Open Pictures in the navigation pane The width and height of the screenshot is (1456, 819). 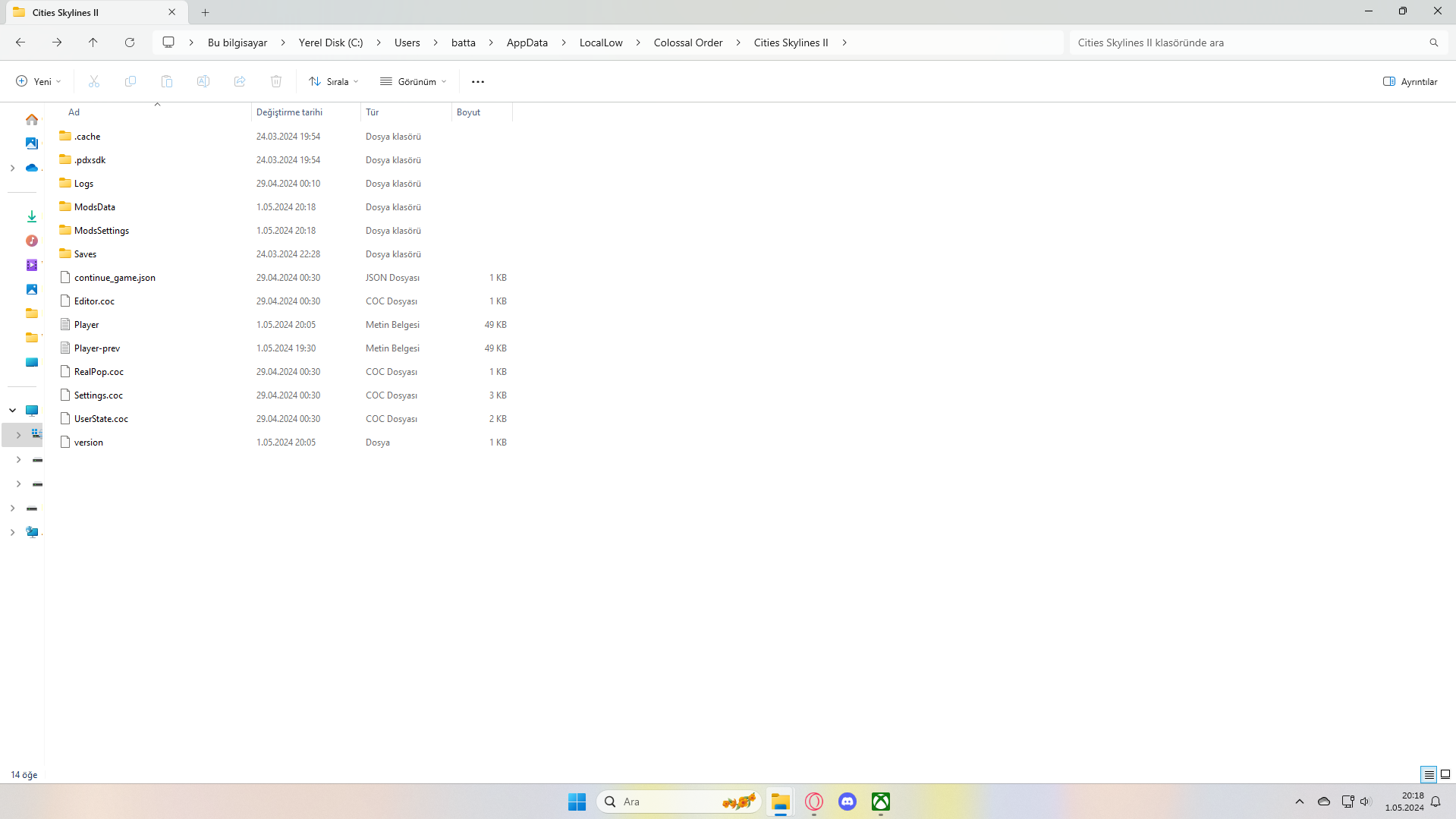point(32,289)
